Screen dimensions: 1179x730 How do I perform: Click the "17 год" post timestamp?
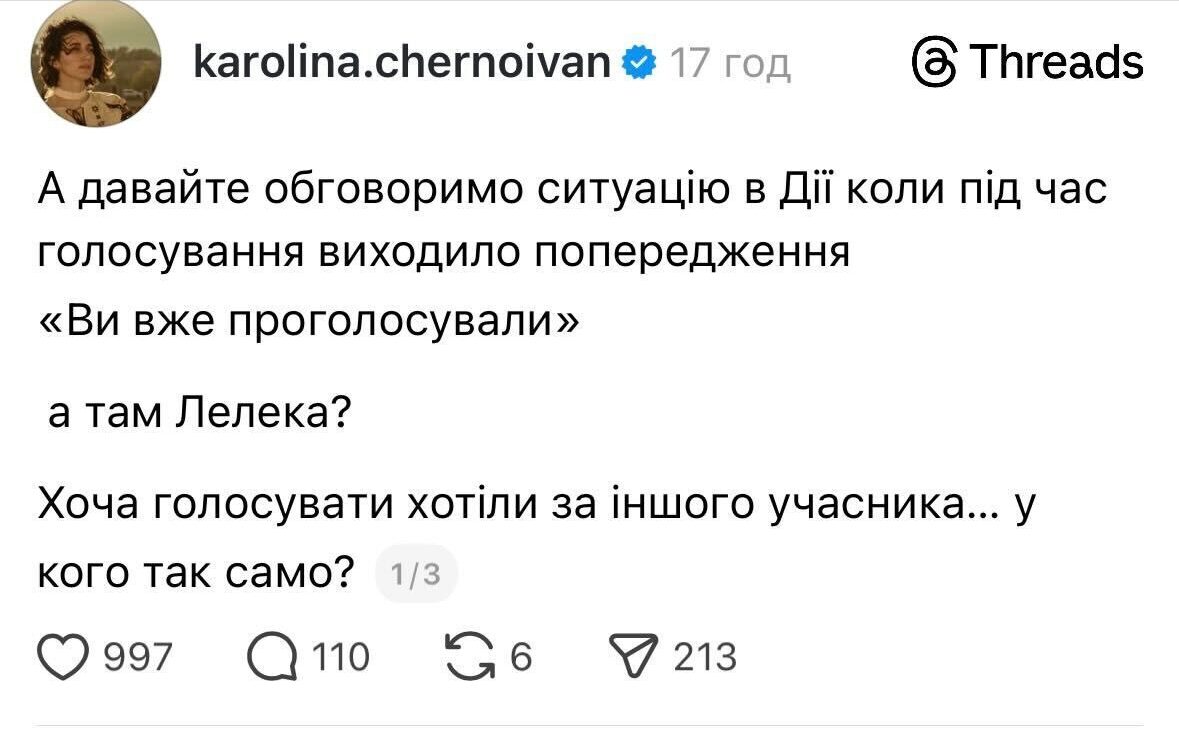(730, 65)
